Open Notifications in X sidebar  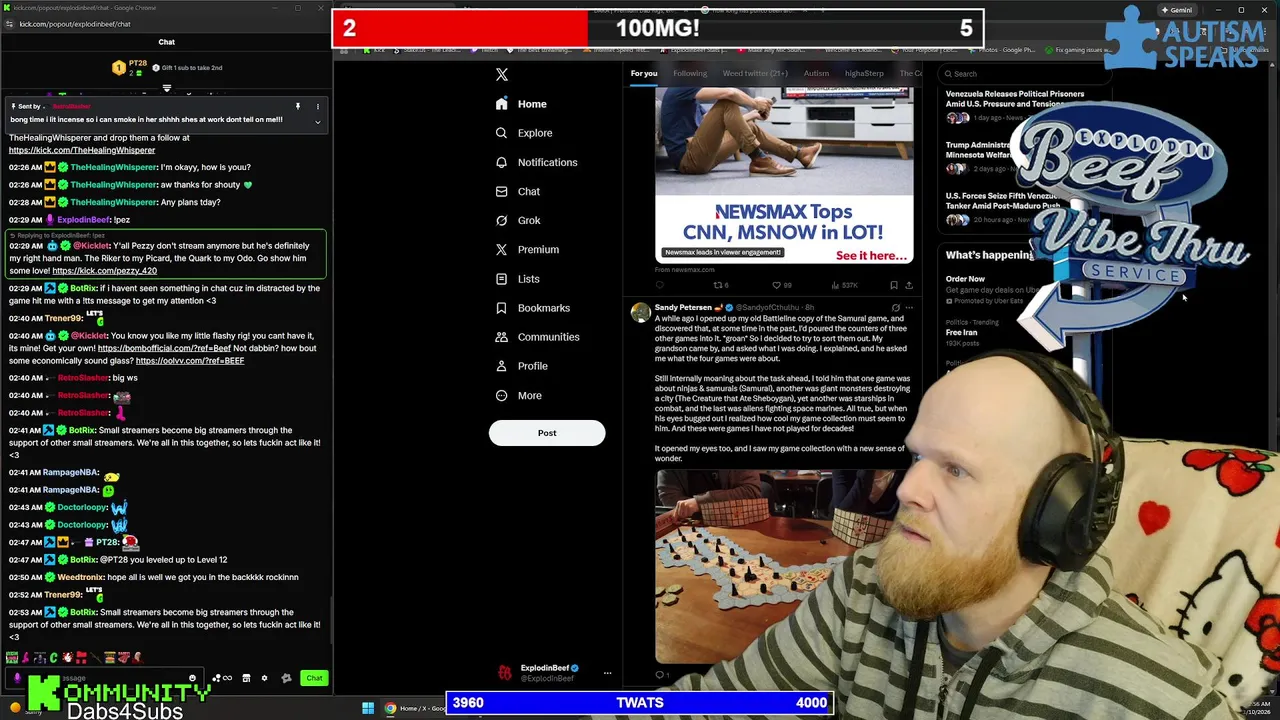(536, 162)
